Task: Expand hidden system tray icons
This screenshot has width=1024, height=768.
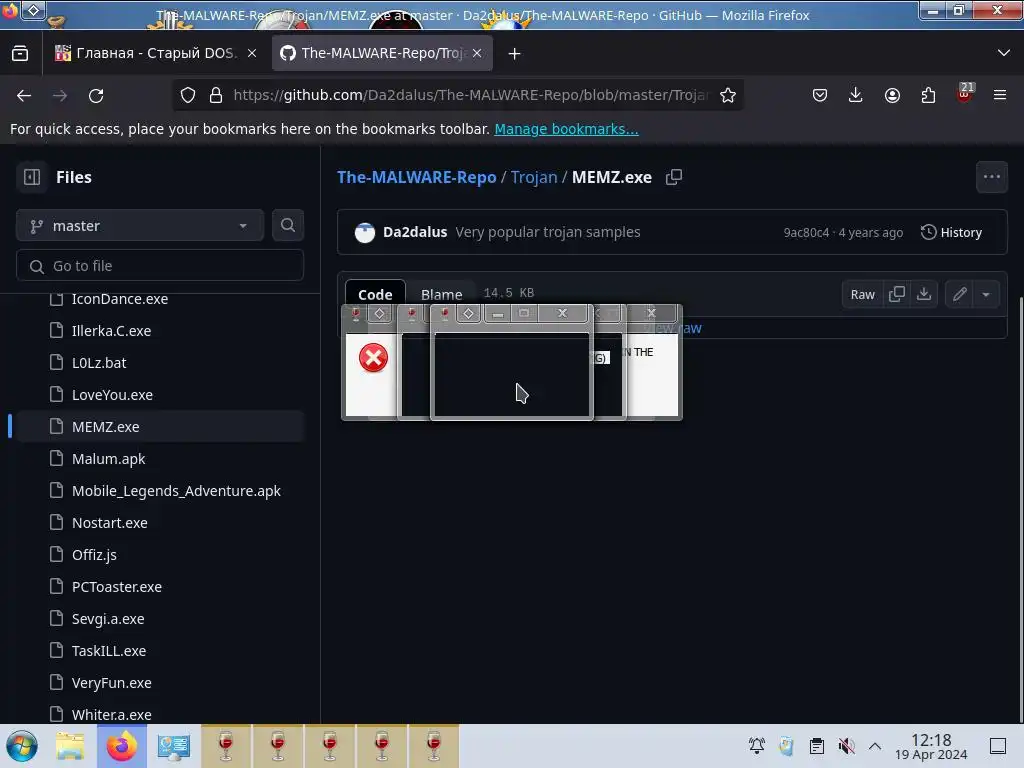Action: [x=875, y=746]
